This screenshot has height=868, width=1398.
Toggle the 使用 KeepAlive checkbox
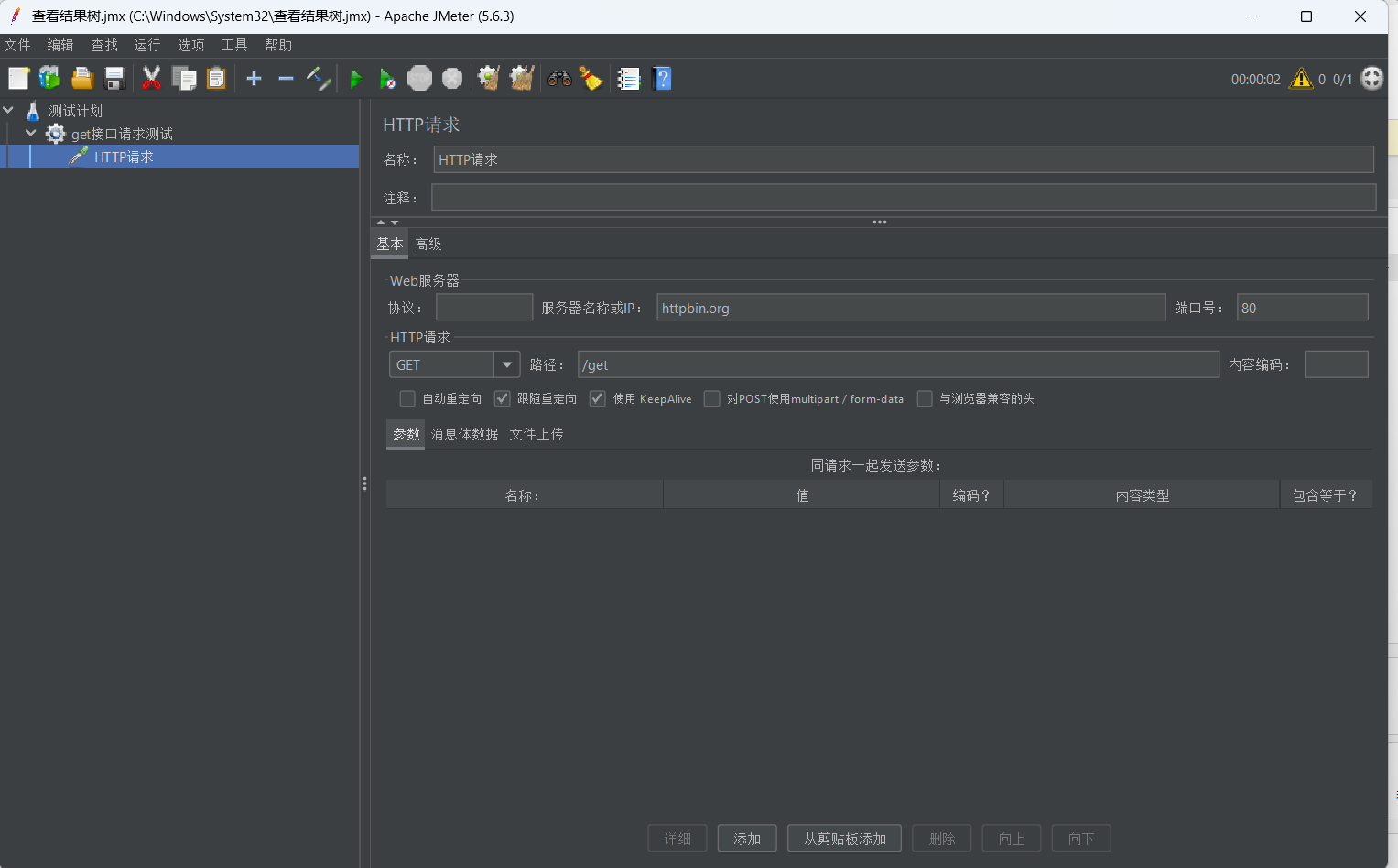[598, 398]
